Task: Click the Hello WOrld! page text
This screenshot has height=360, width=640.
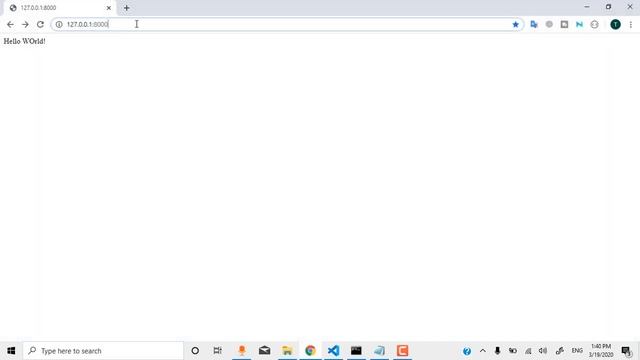Action: point(24,41)
